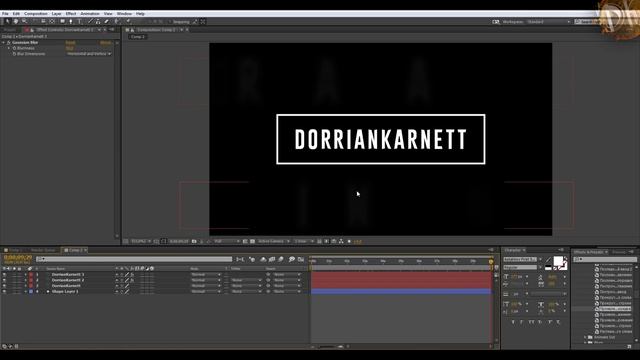Click the timeline layer search field
The height and width of the screenshot is (360, 640).
134,259
